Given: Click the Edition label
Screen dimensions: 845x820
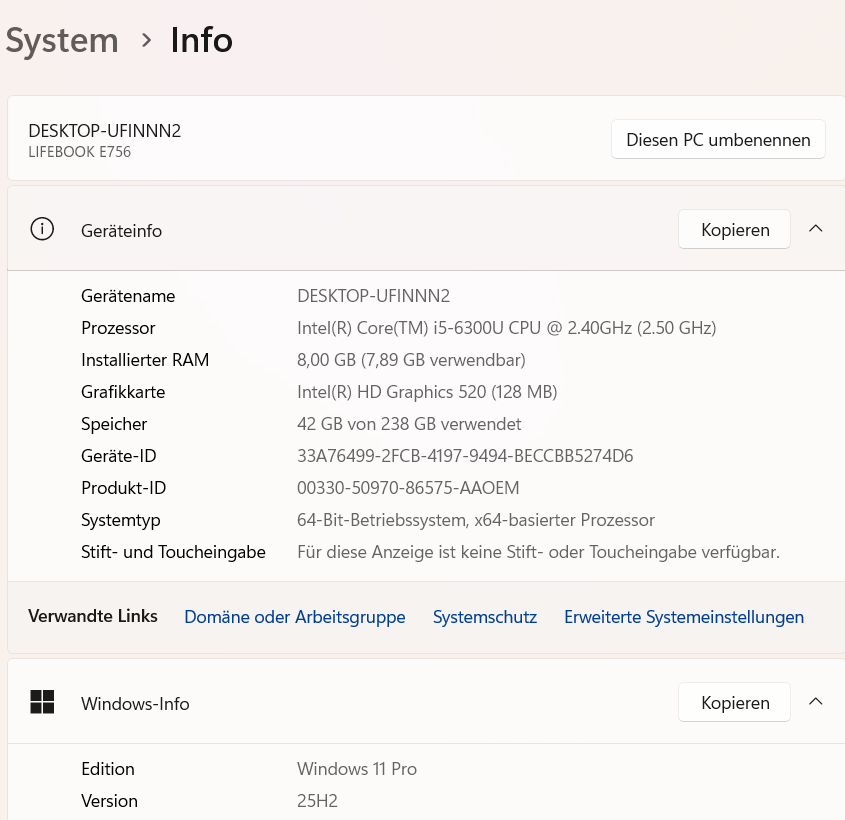Looking at the screenshot, I should coord(108,769).
